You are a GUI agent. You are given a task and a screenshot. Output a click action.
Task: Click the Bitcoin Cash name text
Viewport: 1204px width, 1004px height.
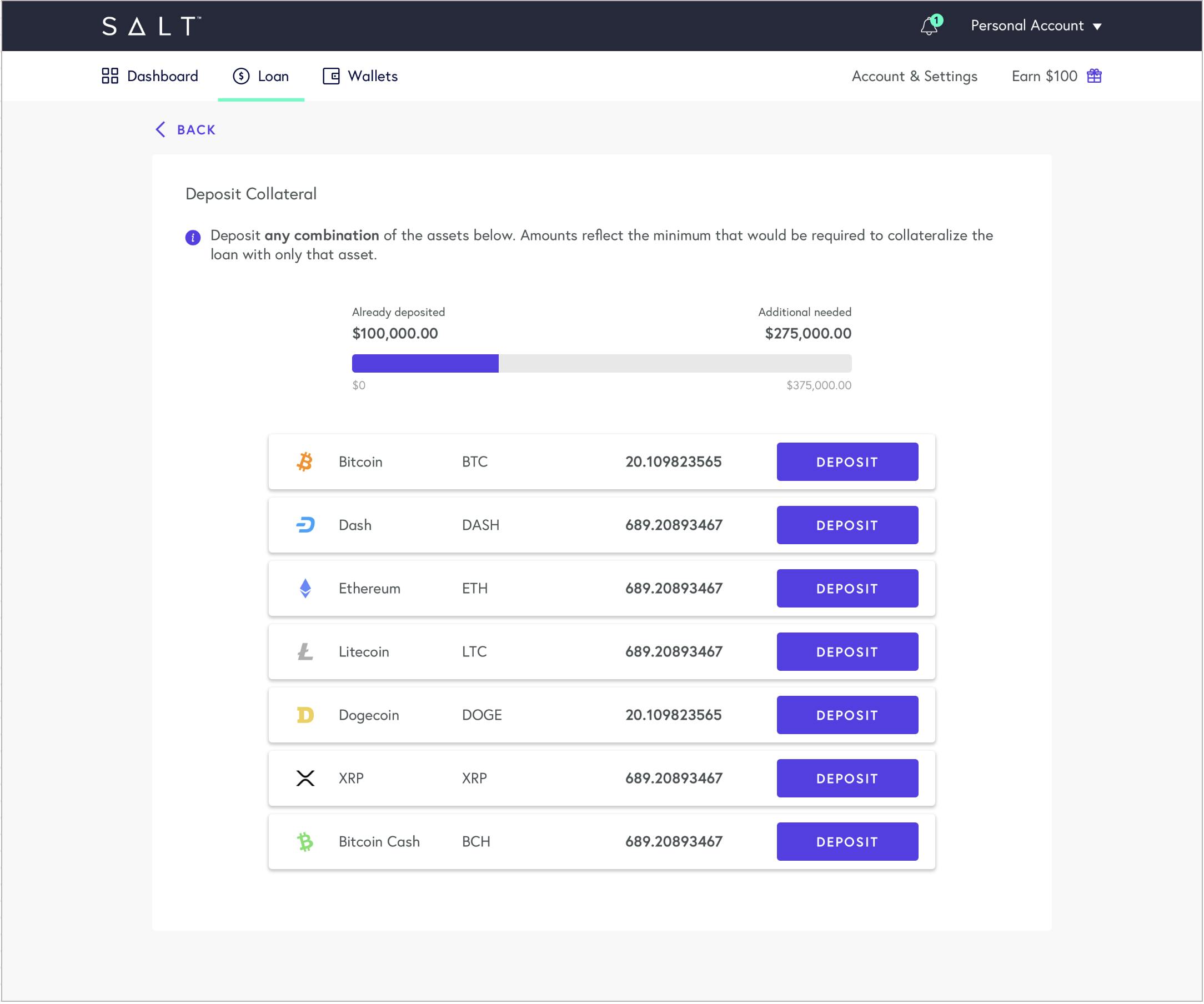[379, 842]
